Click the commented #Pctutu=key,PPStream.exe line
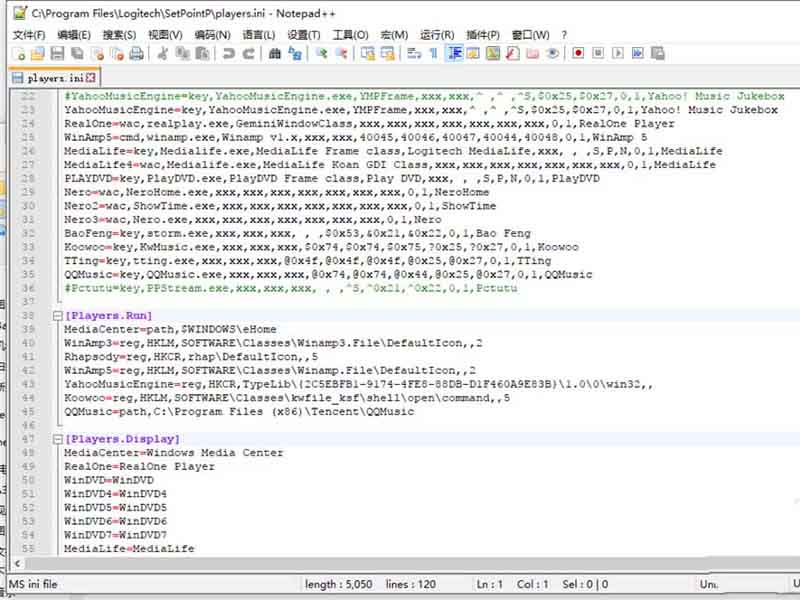The height and width of the screenshot is (600, 800). point(291,288)
